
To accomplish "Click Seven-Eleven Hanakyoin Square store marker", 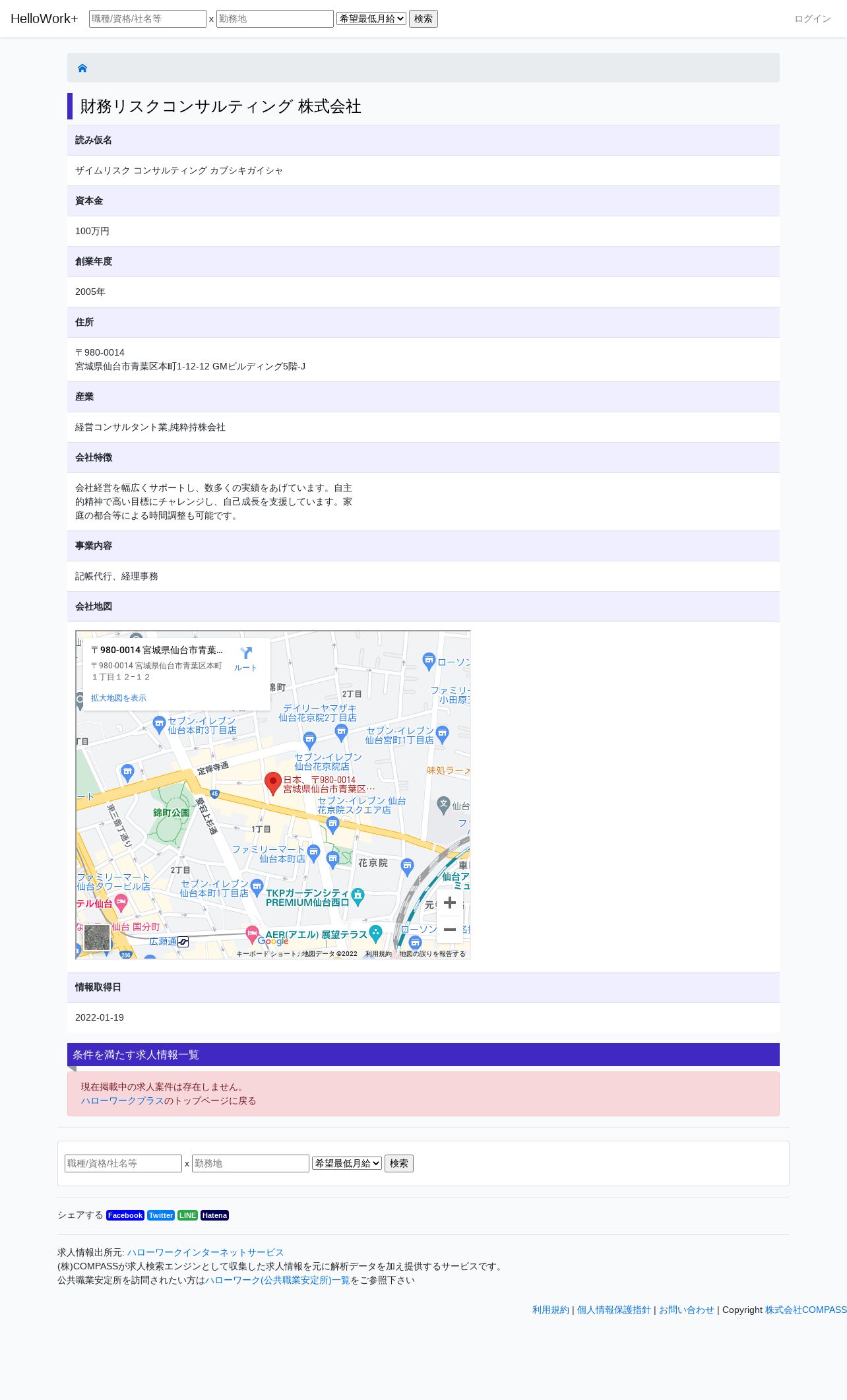I will (x=333, y=825).
